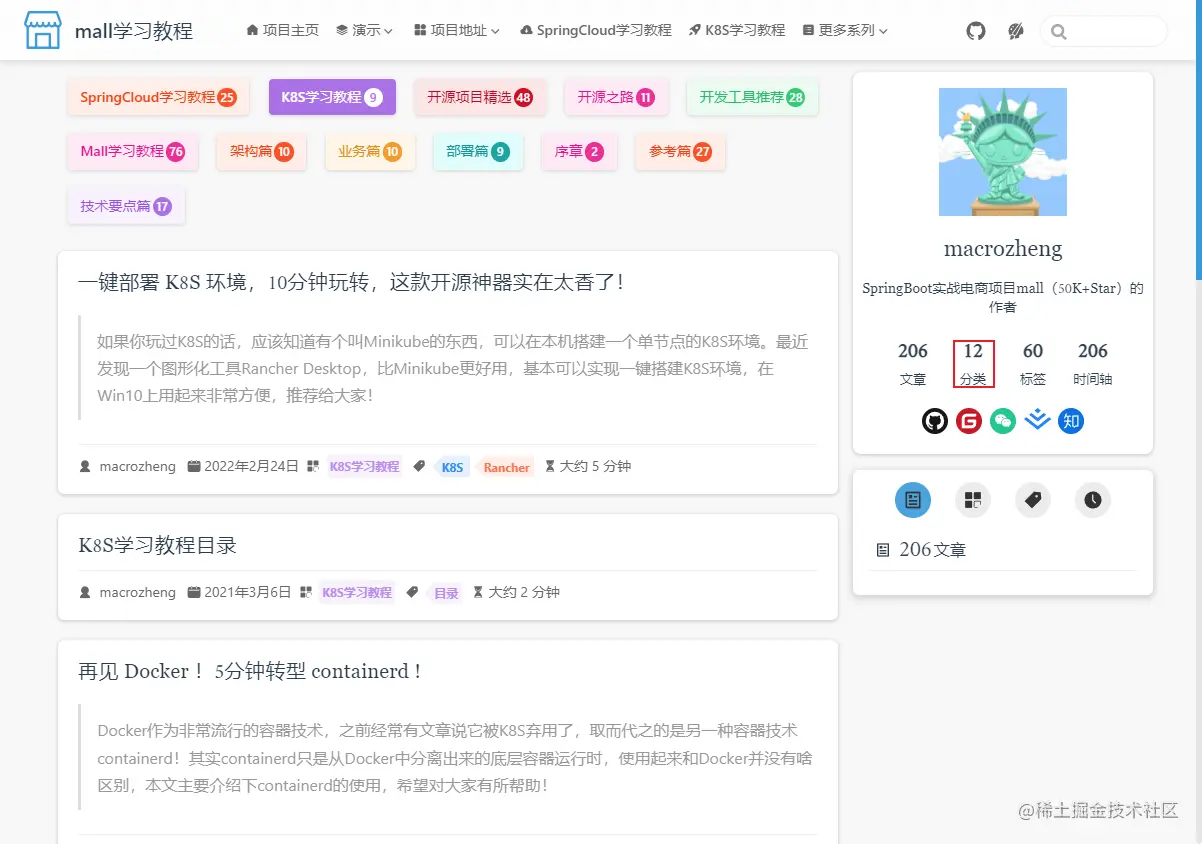The height and width of the screenshot is (844, 1202).
Task: Open article K8S学习教程目录 title
Action: click(158, 545)
